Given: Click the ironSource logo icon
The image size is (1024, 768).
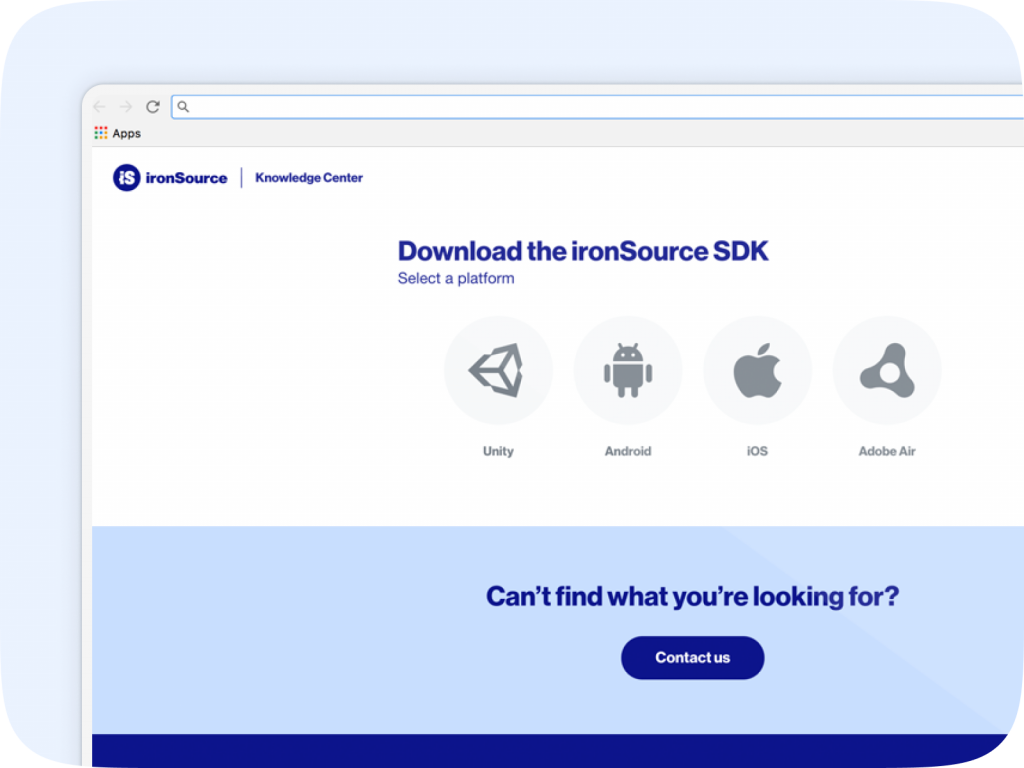Looking at the screenshot, I should [124, 177].
